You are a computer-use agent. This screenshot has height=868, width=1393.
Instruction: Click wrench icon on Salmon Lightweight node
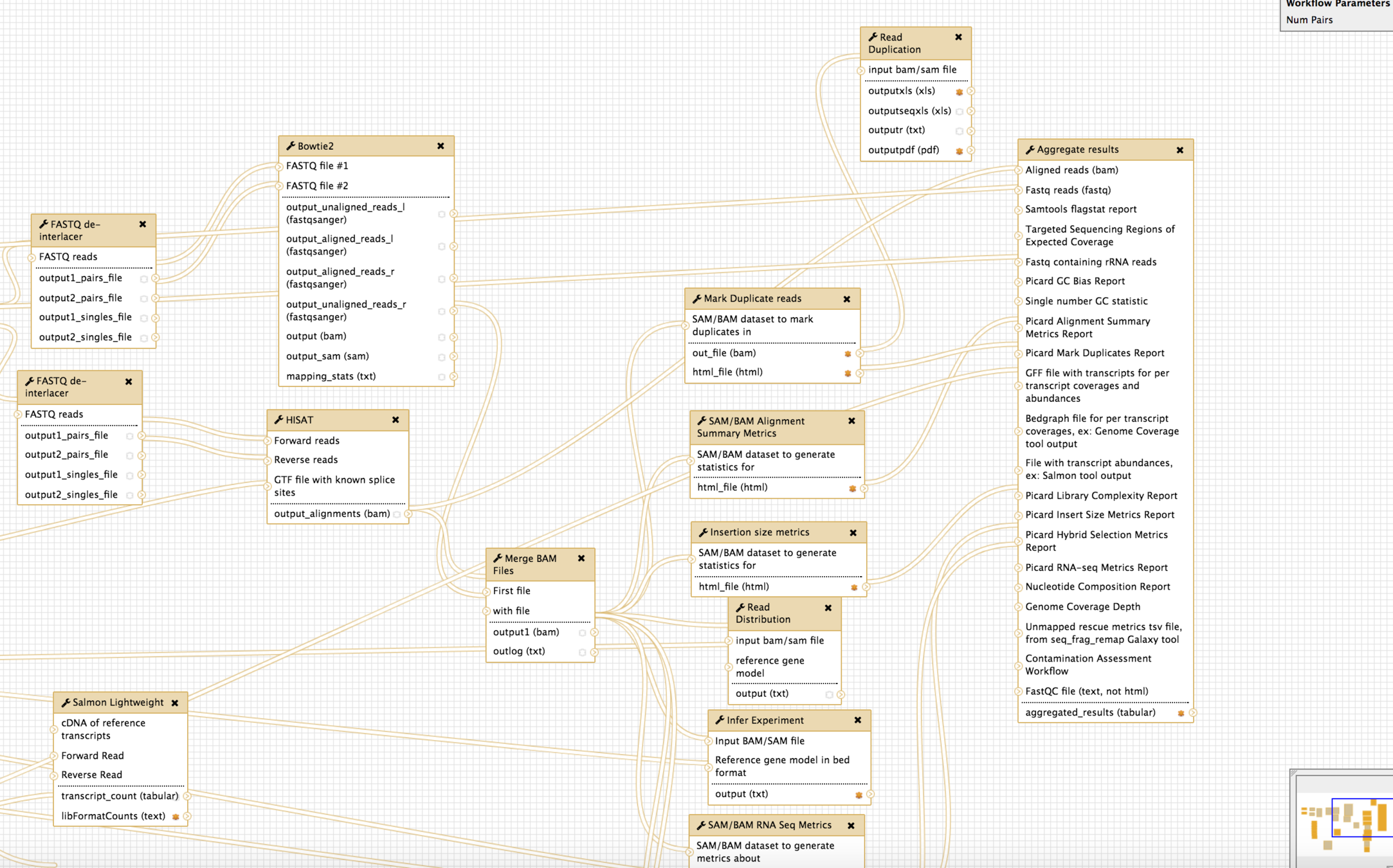point(66,703)
